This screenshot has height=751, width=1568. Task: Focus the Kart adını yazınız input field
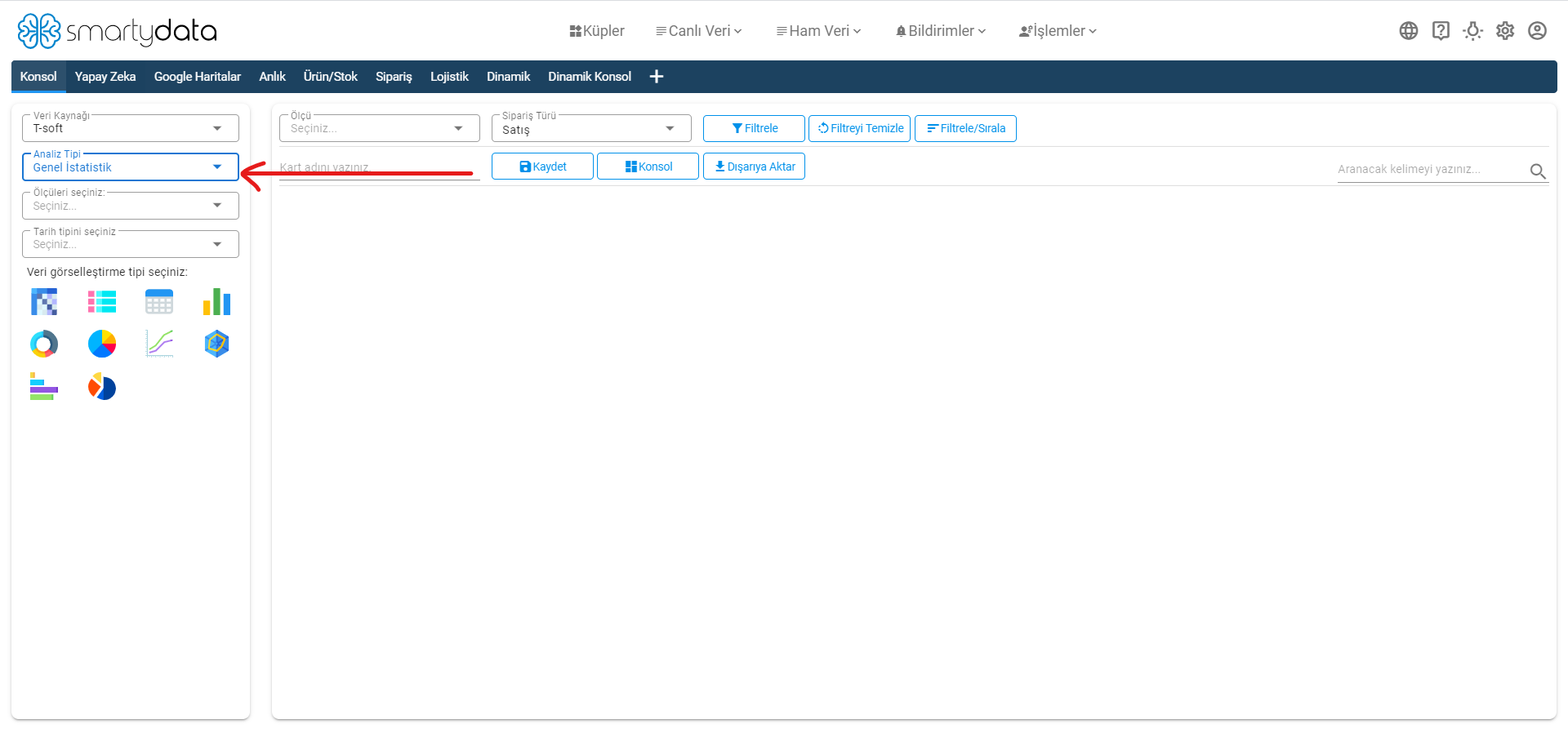(x=380, y=167)
